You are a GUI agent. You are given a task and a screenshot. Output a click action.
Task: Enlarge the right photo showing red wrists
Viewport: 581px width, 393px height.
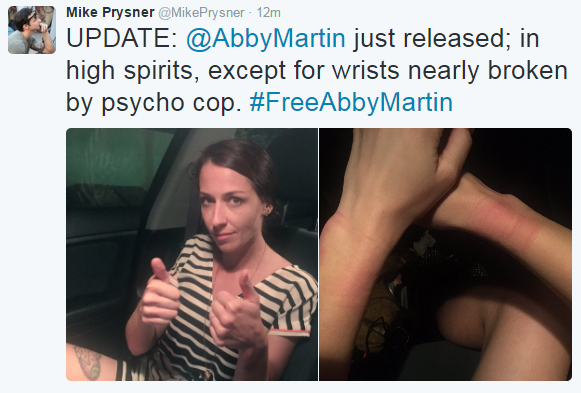[x=445, y=254]
